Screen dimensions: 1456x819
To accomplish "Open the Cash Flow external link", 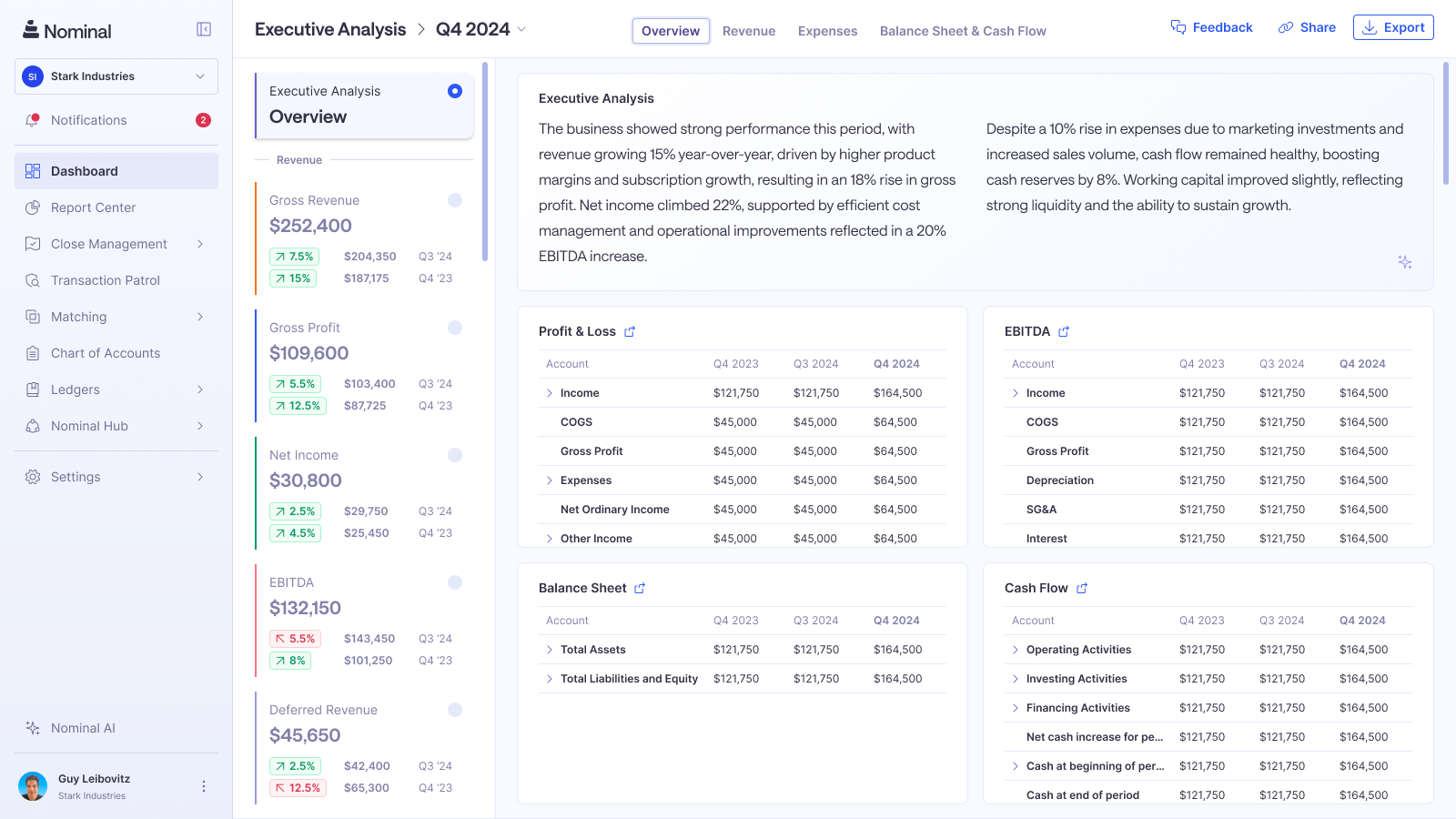I will click(x=1082, y=588).
